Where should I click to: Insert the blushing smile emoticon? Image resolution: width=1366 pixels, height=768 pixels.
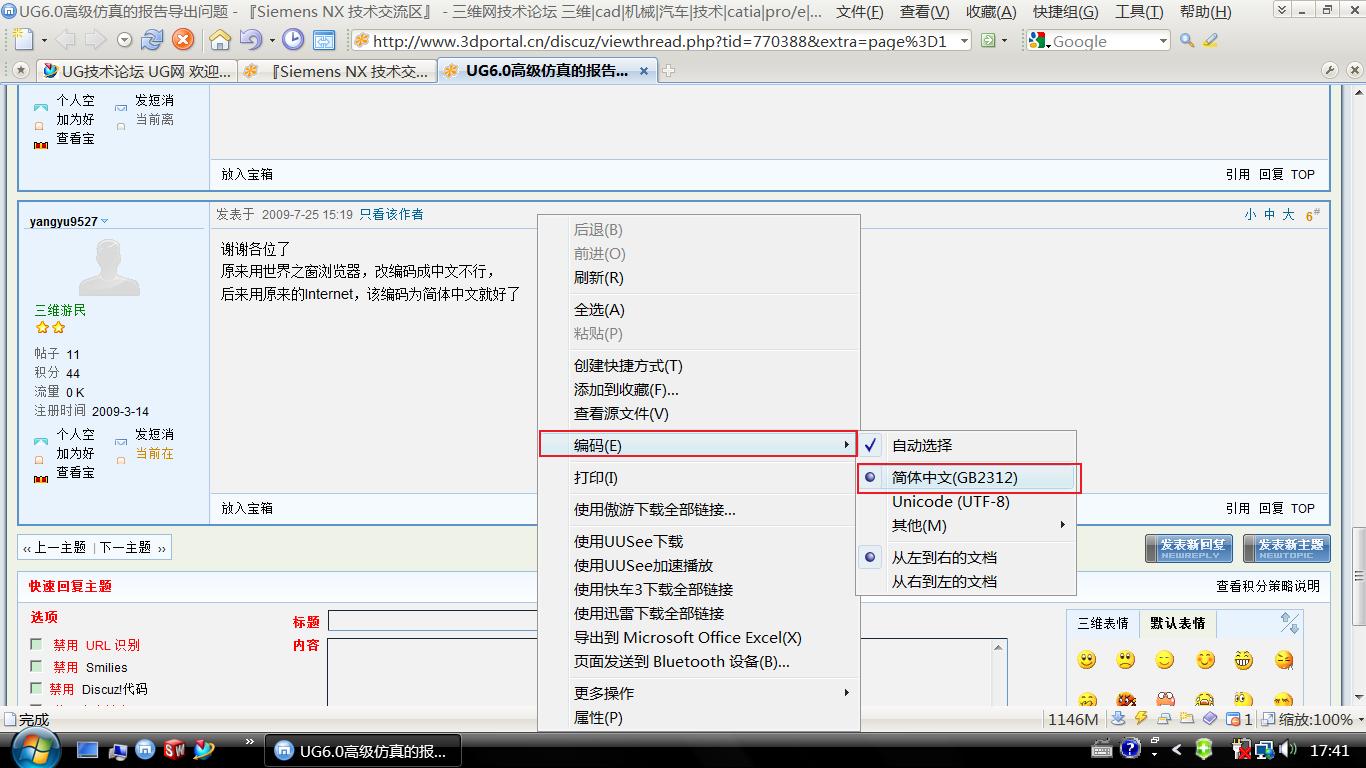1205,660
